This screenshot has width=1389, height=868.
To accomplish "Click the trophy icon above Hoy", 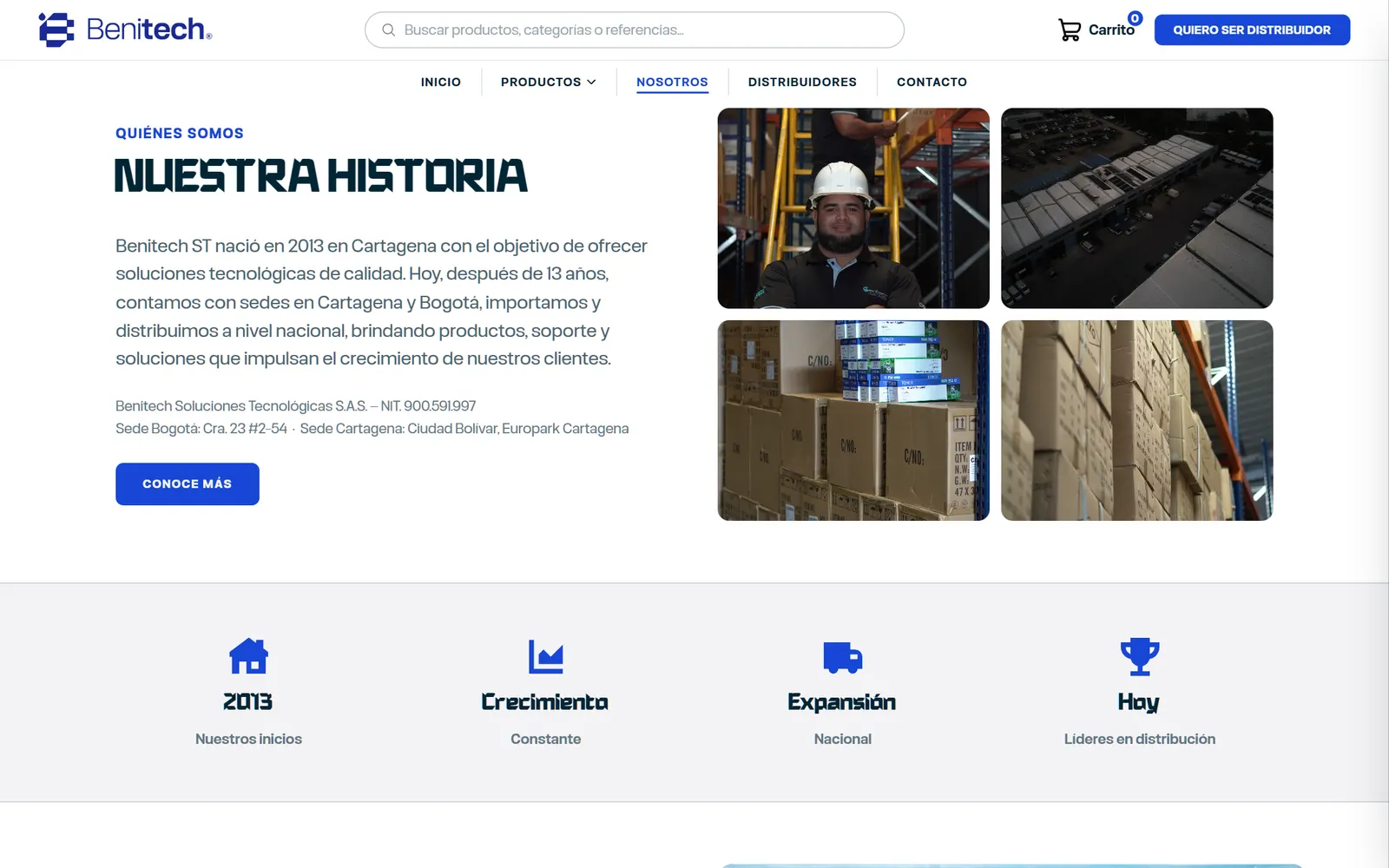I will point(1140,656).
